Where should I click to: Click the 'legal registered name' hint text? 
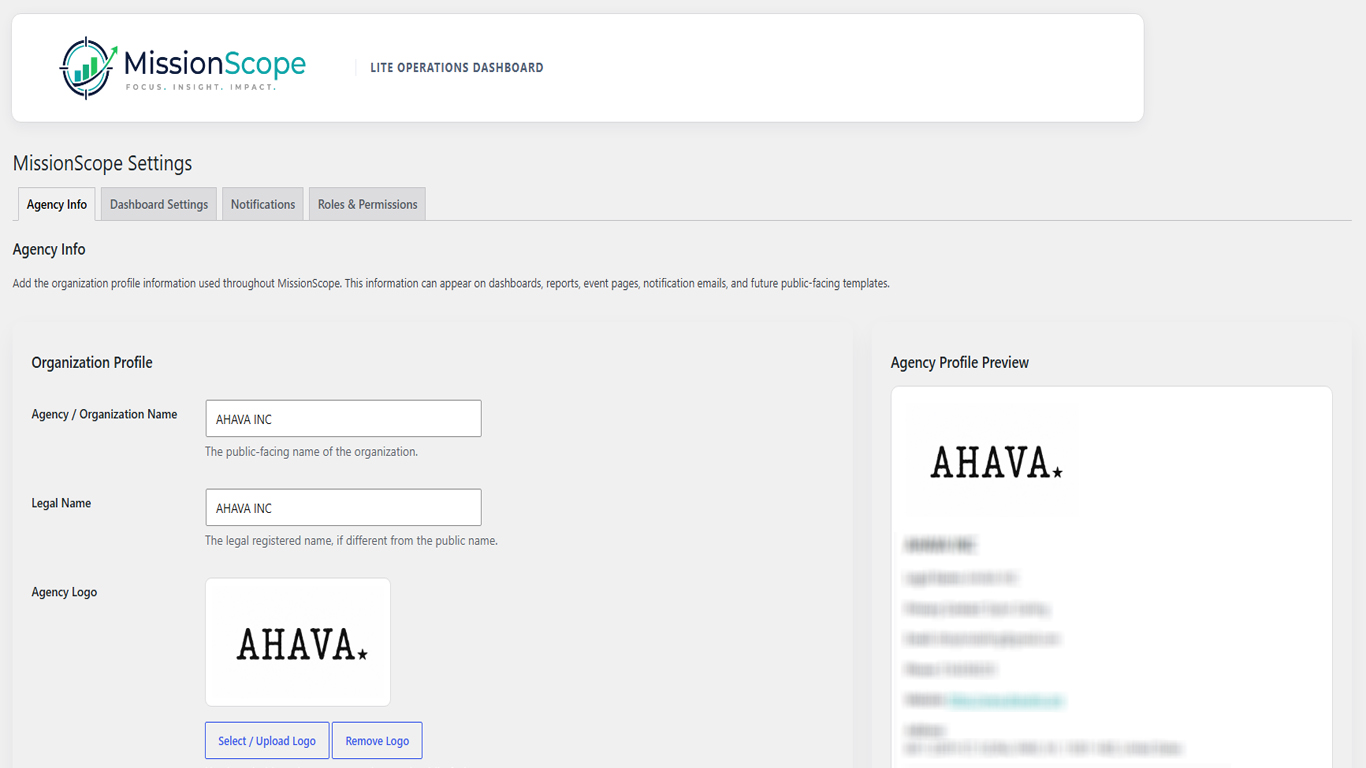[x=351, y=541]
